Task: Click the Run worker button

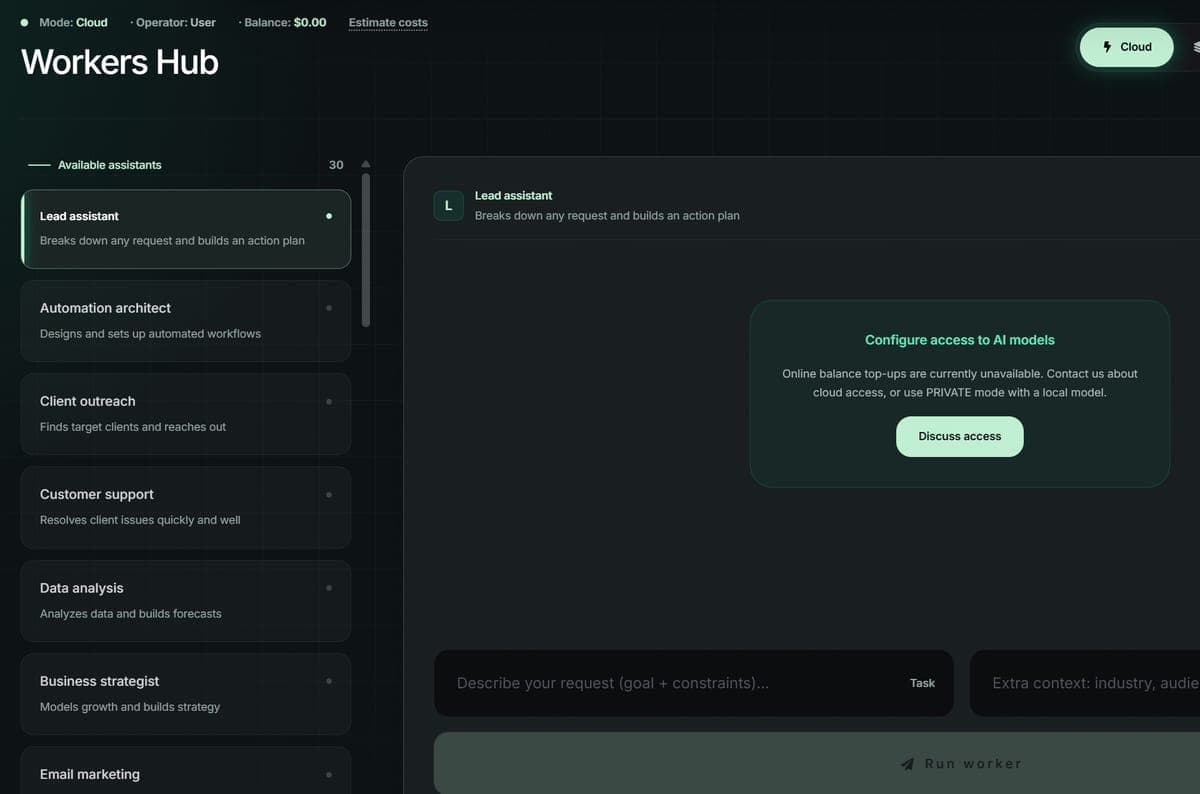Action: tap(817, 763)
